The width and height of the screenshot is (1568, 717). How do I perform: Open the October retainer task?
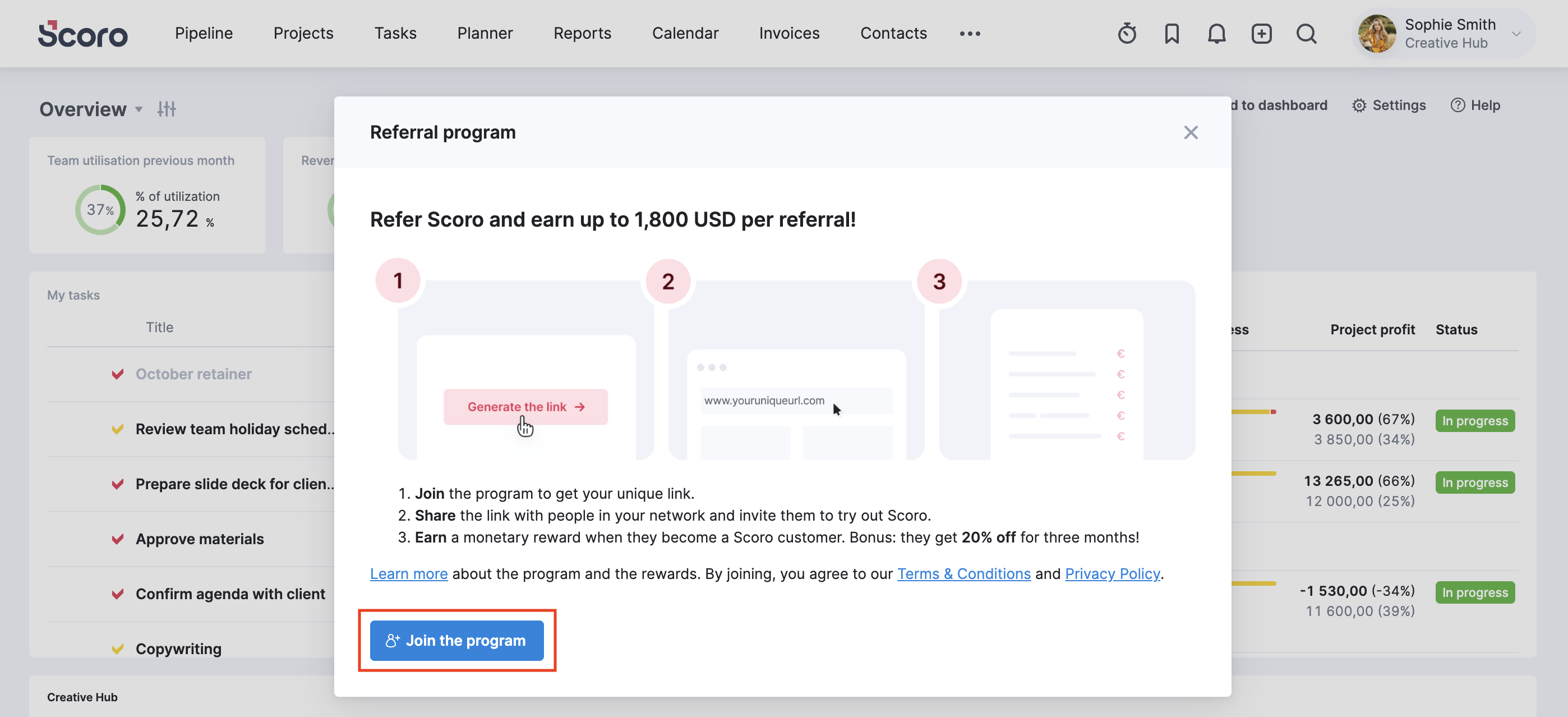pyautogui.click(x=193, y=374)
